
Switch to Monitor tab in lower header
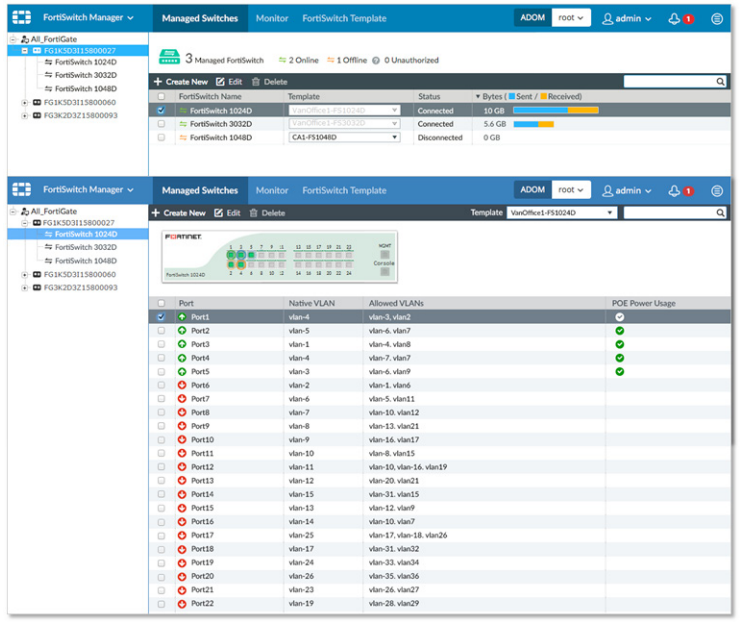tap(272, 191)
